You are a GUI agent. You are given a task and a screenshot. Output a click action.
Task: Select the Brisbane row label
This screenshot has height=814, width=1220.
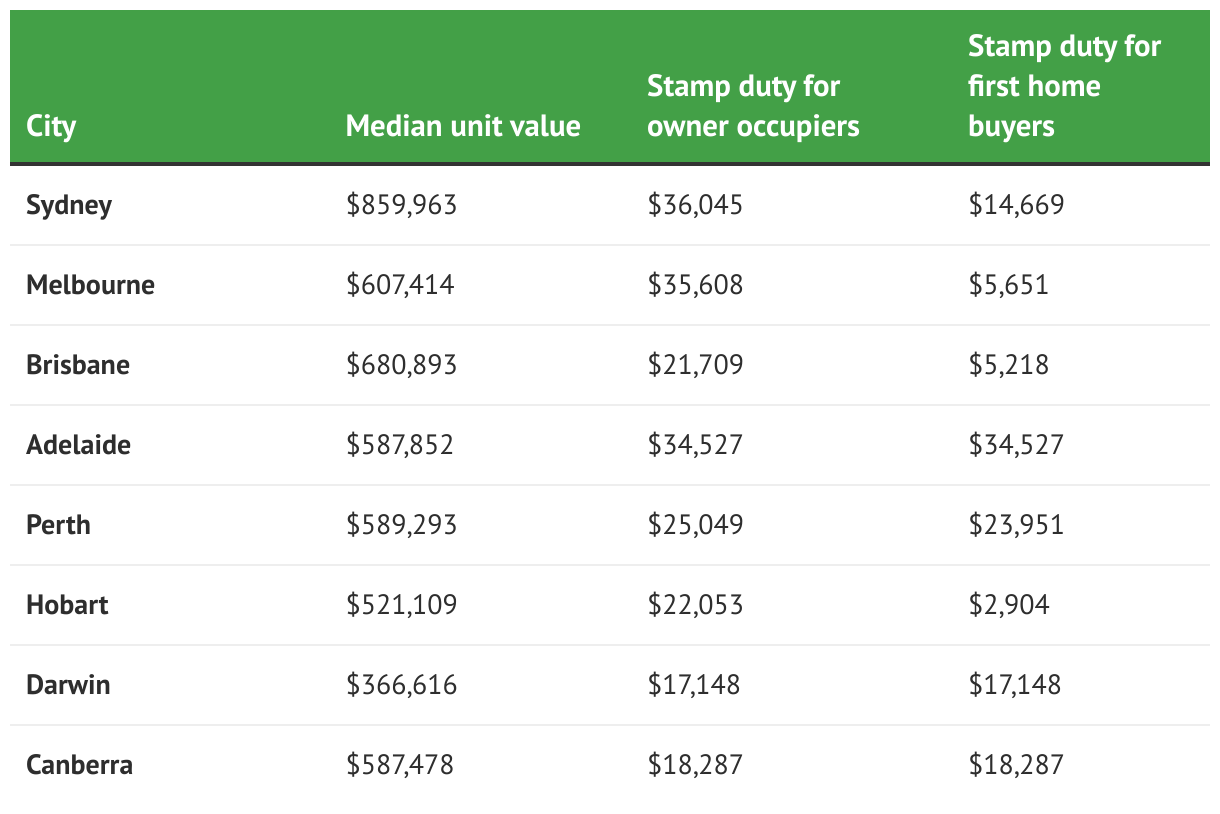pyautogui.click(x=78, y=365)
